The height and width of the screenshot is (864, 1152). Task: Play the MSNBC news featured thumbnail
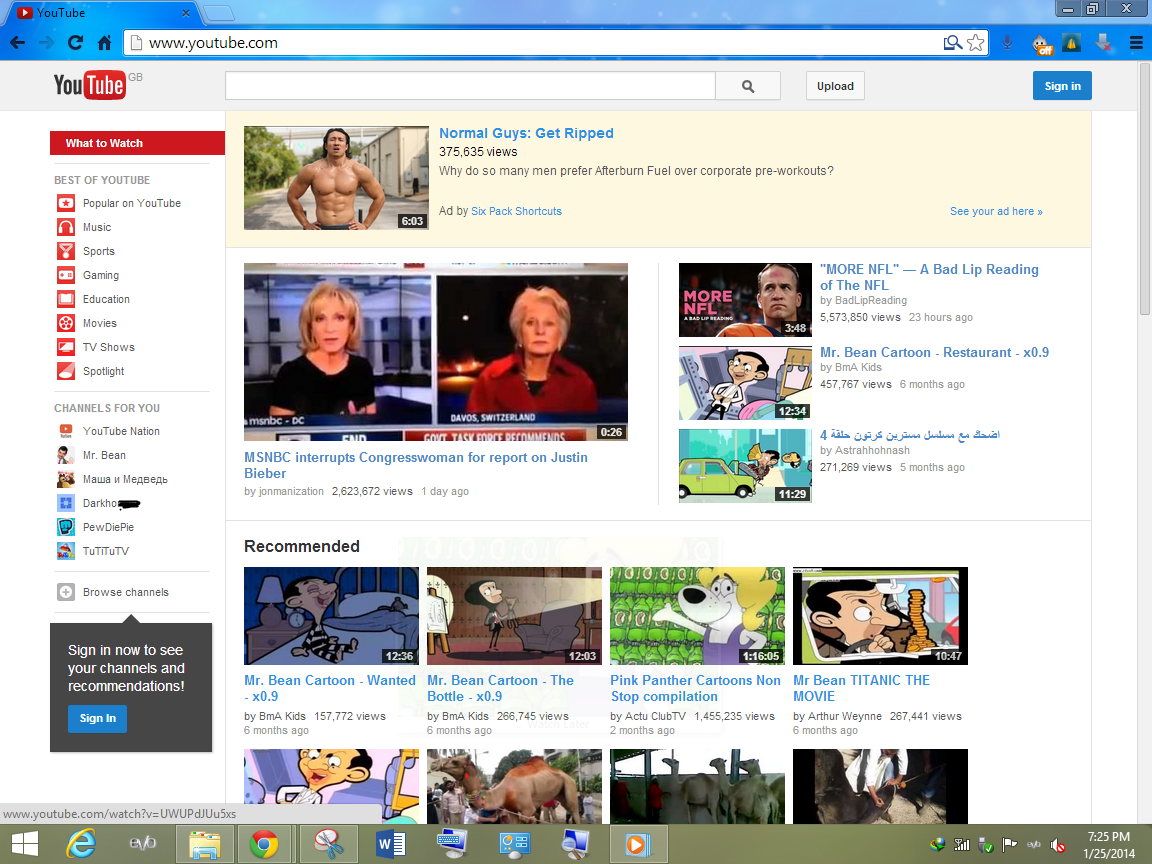(x=436, y=352)
